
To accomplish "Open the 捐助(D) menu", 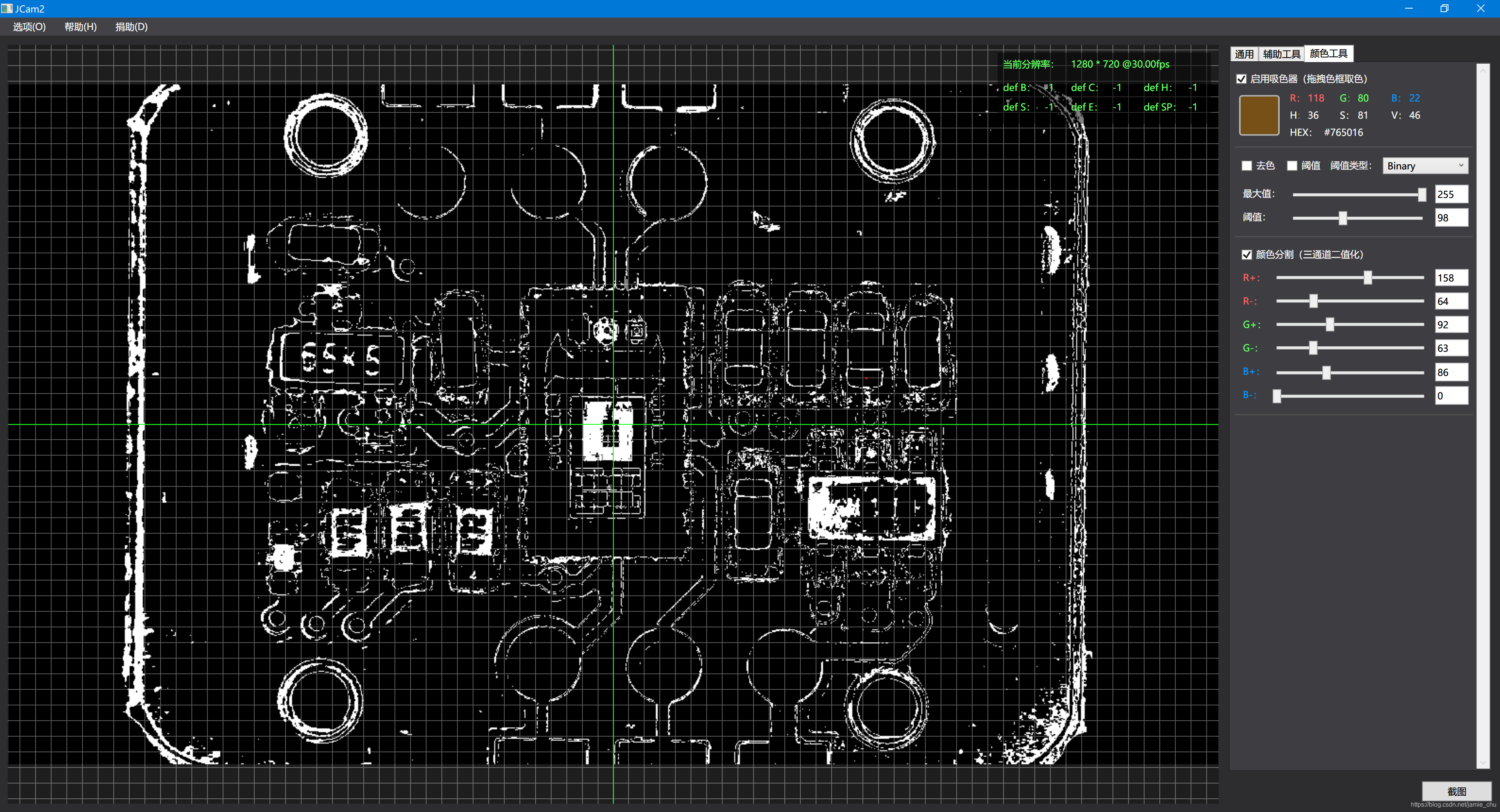I will [x=131, y=27].
